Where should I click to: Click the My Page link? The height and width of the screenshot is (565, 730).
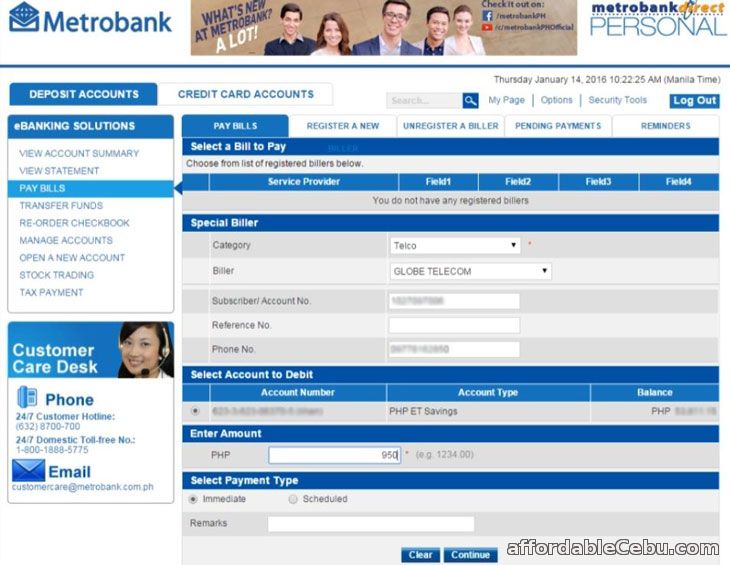[507, 100]
